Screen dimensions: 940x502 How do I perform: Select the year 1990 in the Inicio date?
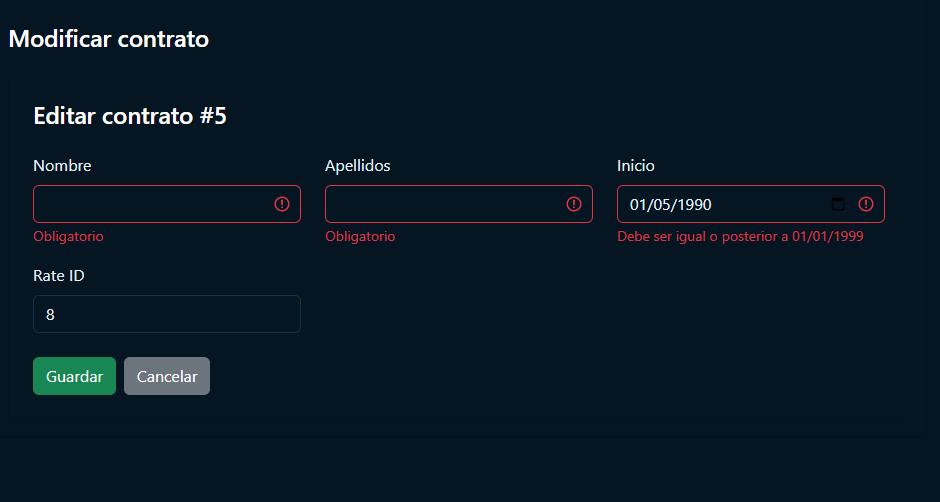pyautogui.click(x=694, y=205)
